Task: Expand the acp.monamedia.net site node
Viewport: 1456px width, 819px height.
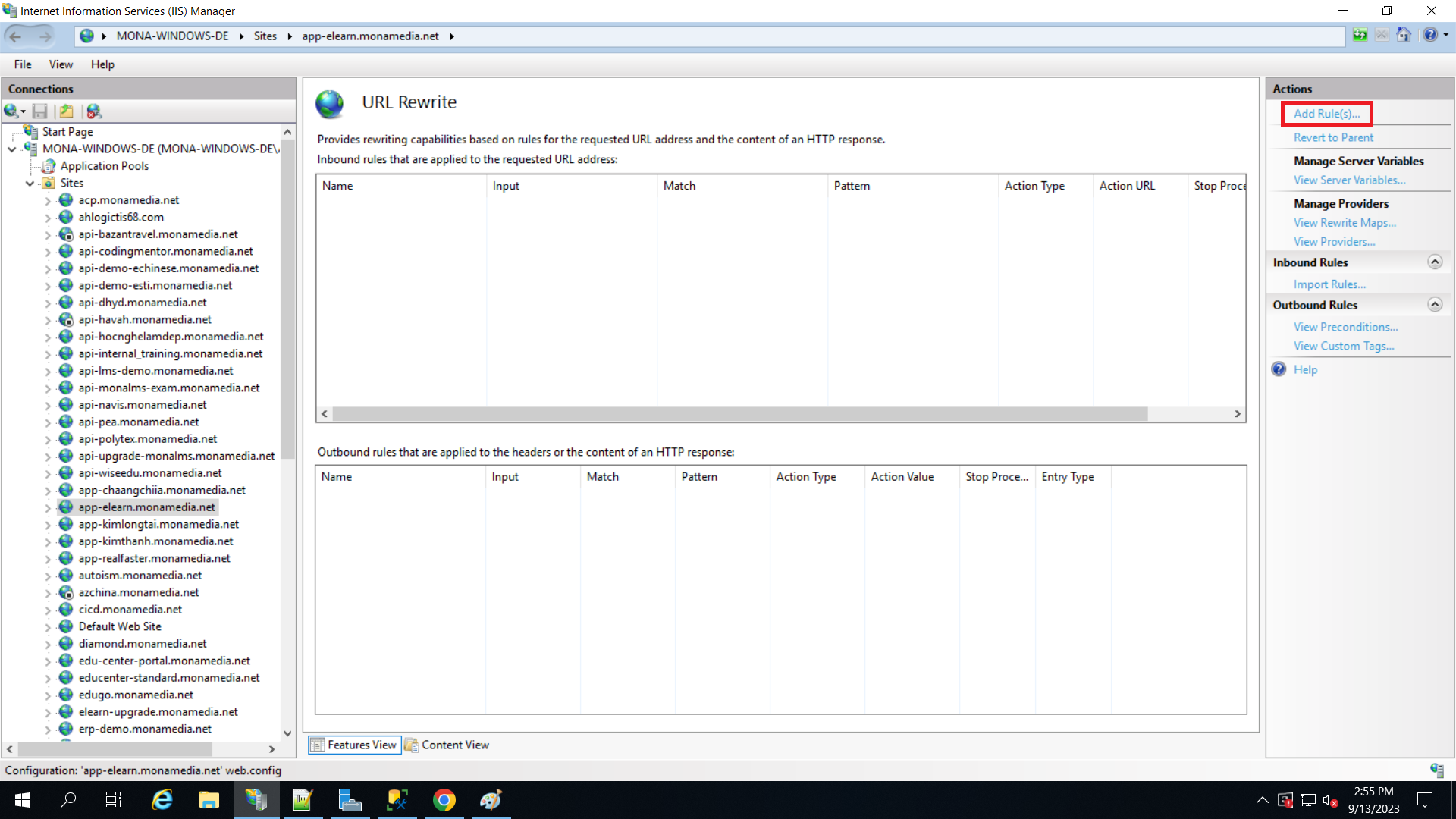Action: click(x=48, y=201)
